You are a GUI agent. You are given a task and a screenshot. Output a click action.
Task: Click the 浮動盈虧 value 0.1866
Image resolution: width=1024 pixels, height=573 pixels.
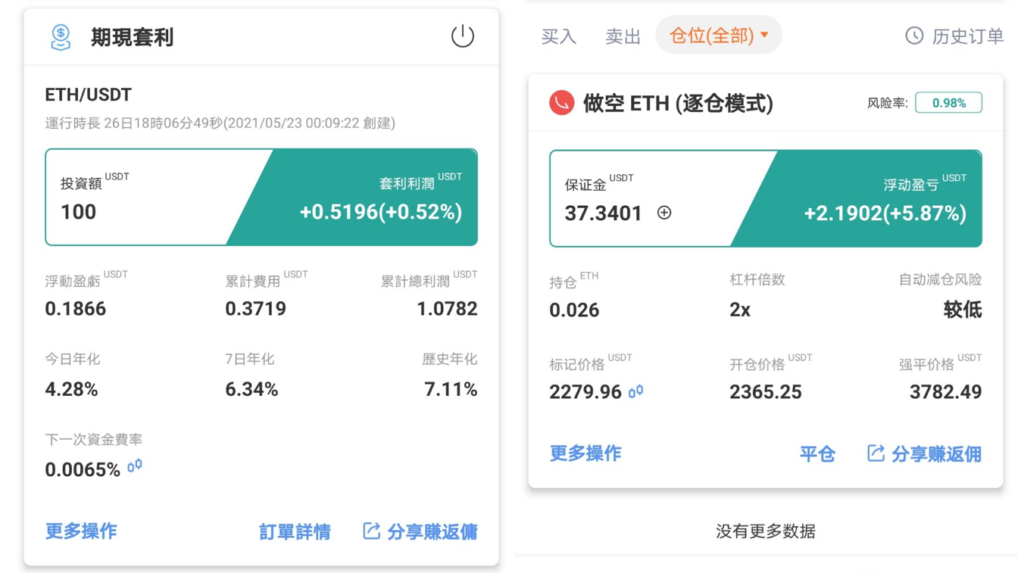[75, 308]
